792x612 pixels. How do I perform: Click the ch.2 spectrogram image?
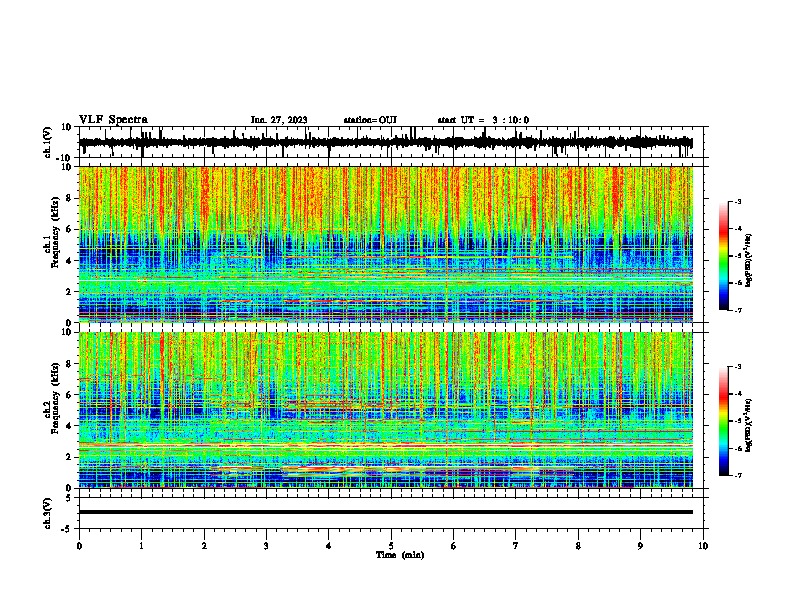(386, 410)
